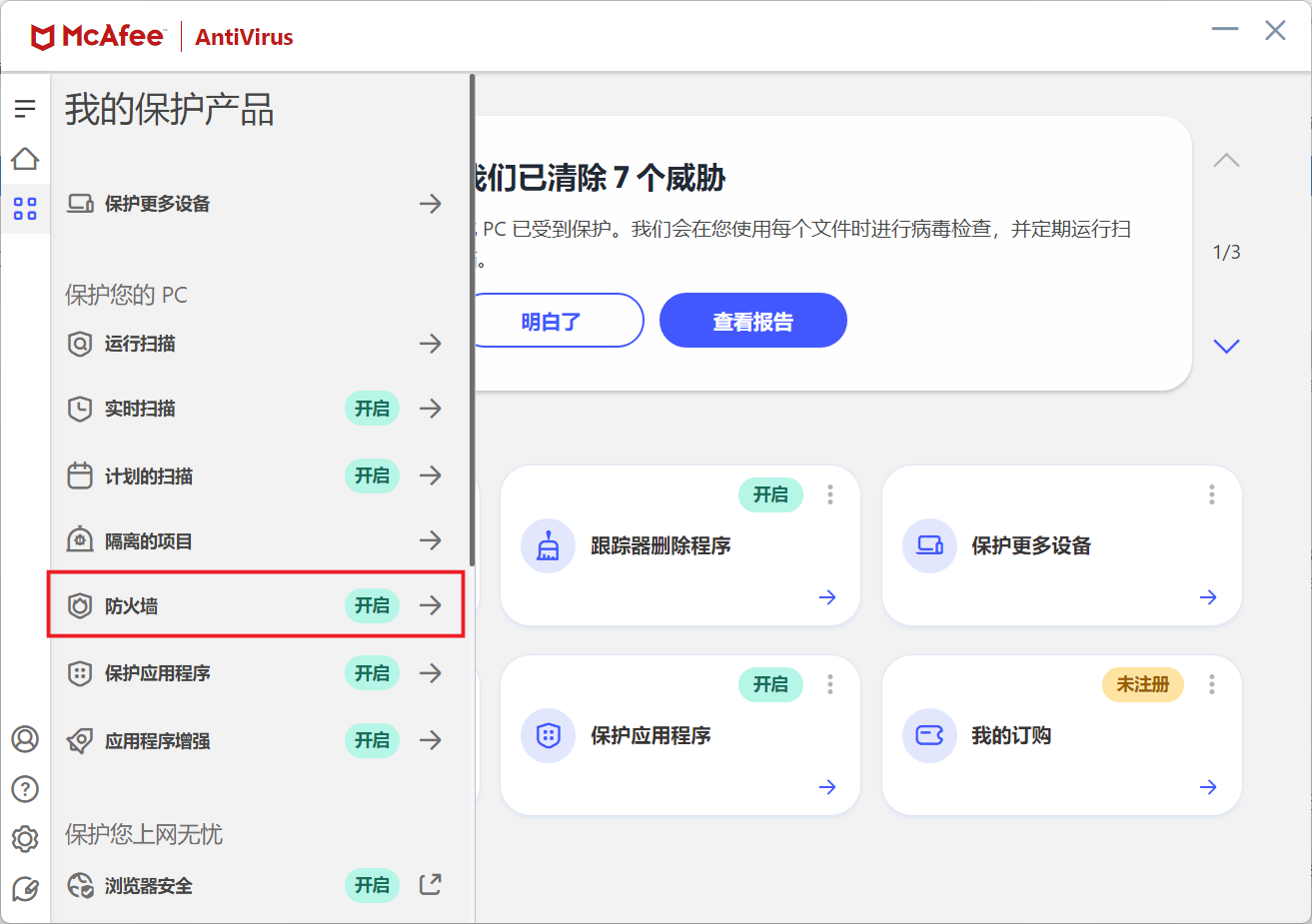Click the 浏览器安全 globe icon

click(80, 885)
